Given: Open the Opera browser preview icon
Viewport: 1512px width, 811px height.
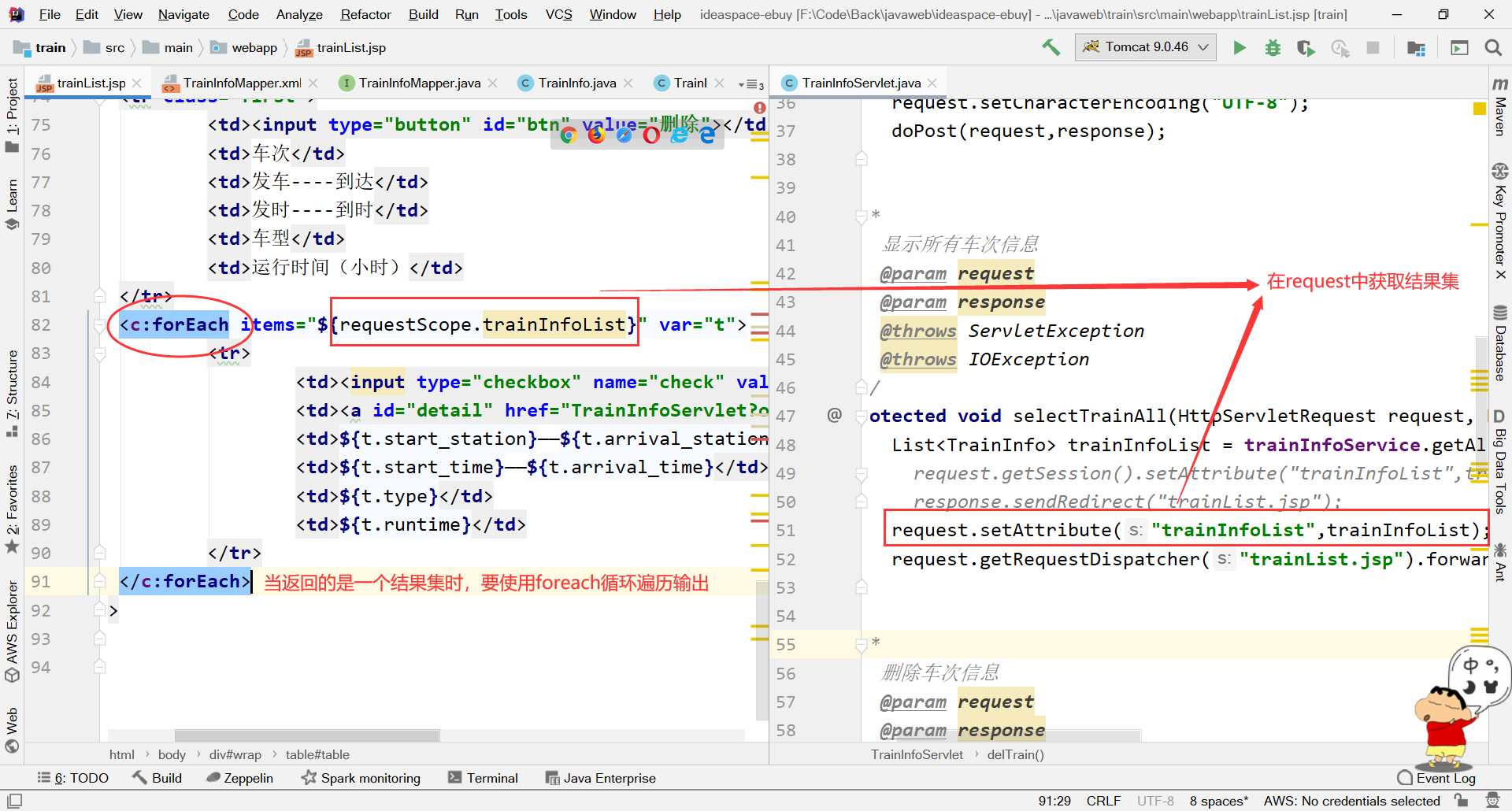Looking at the screenshot, I should pos(651,135).
